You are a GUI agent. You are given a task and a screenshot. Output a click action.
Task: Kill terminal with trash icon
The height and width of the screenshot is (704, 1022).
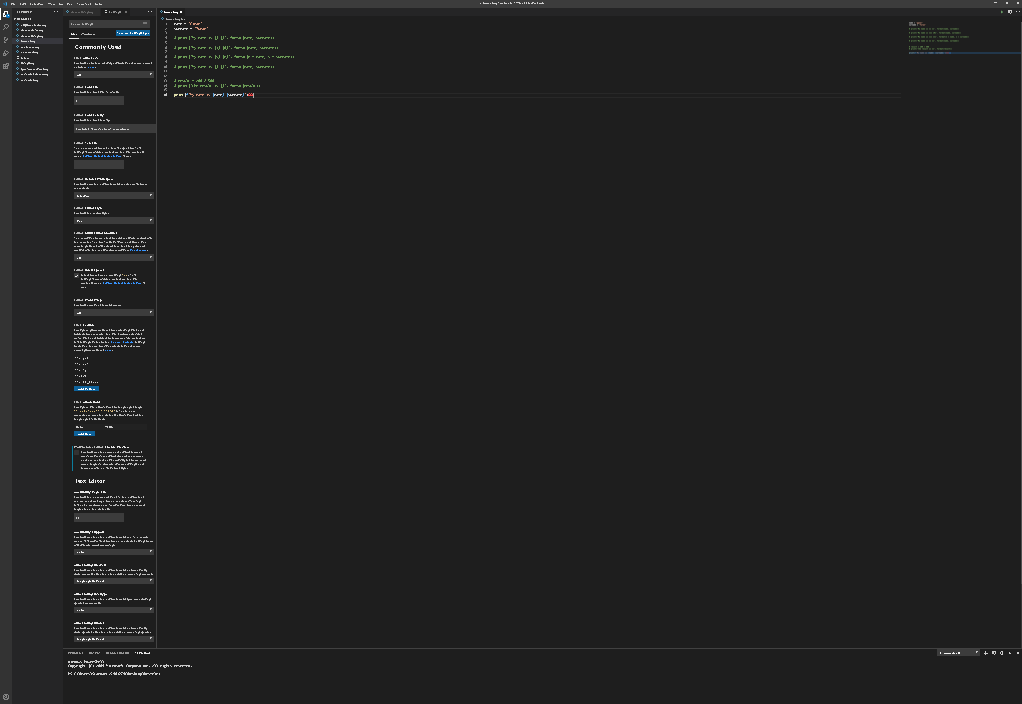[1002, 653]
